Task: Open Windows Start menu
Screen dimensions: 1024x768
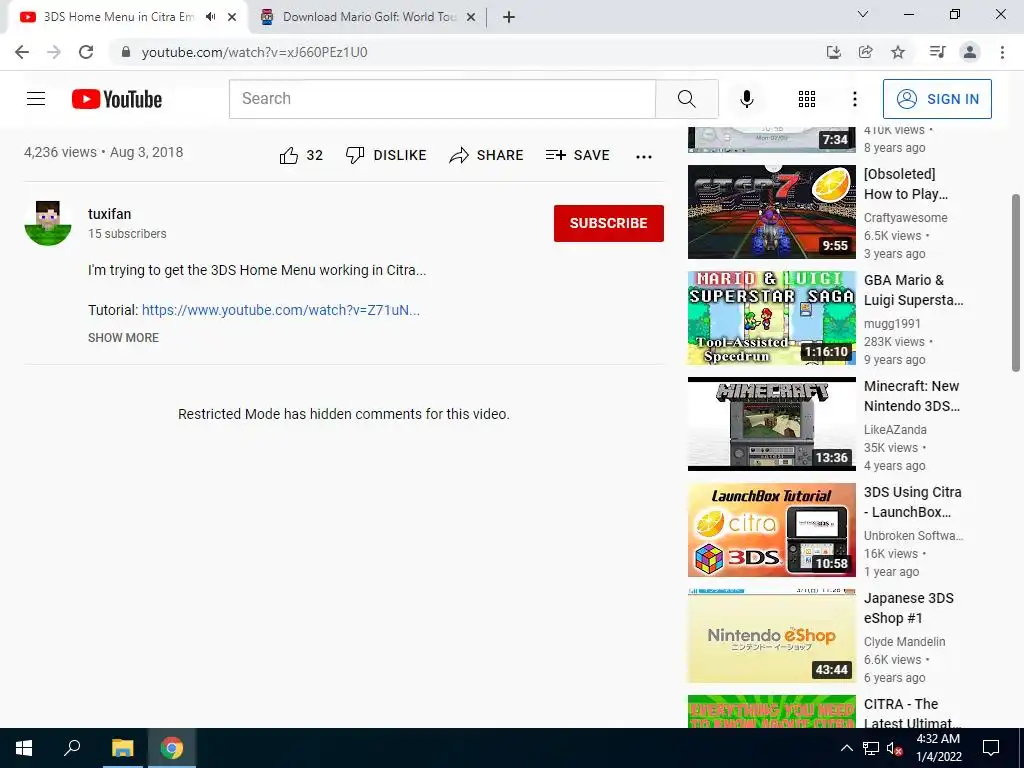Action: [24, 748]
